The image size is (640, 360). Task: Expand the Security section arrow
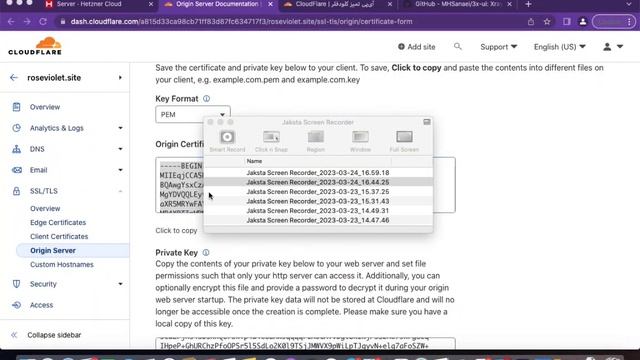pyautogui.click(x=120, y=284)
